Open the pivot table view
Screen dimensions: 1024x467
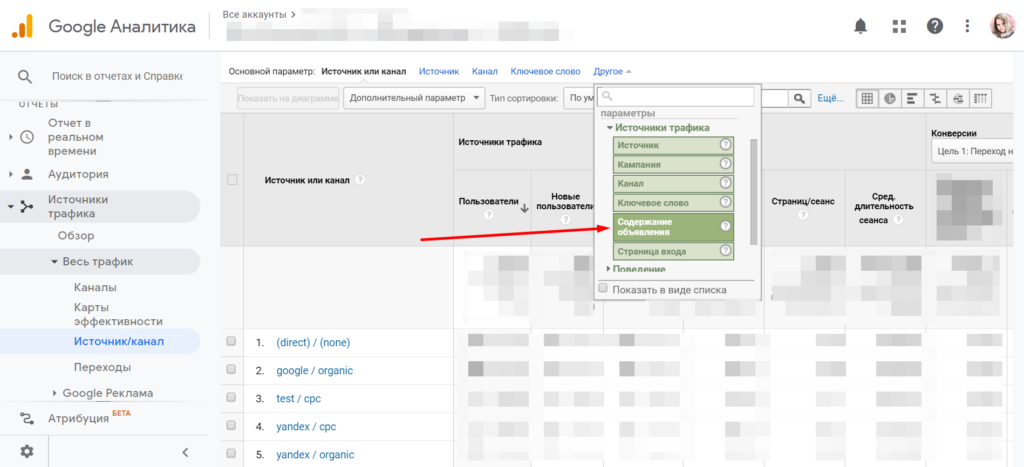(981, 98)
